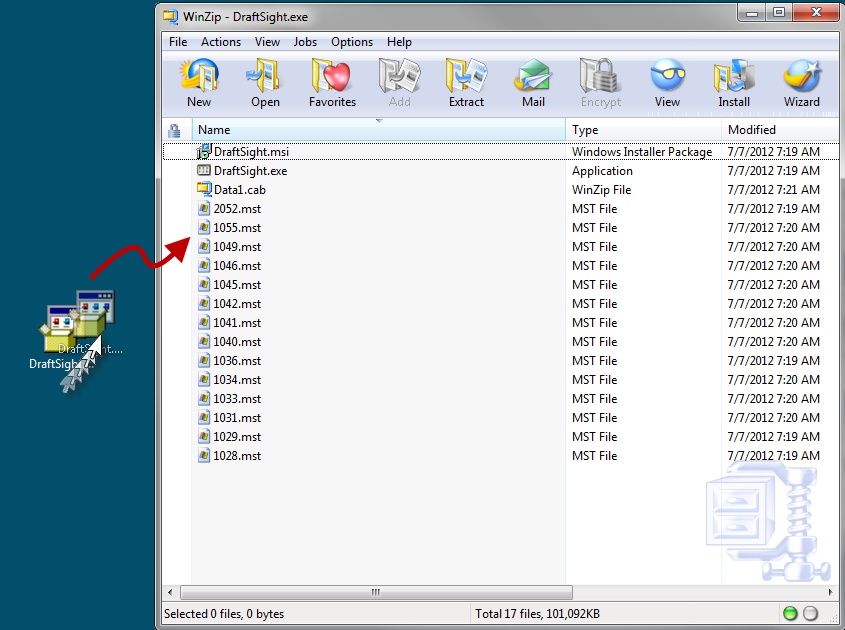Minimize the WinZip window
This screenshot has height=630, width=845.
point(752,12)
